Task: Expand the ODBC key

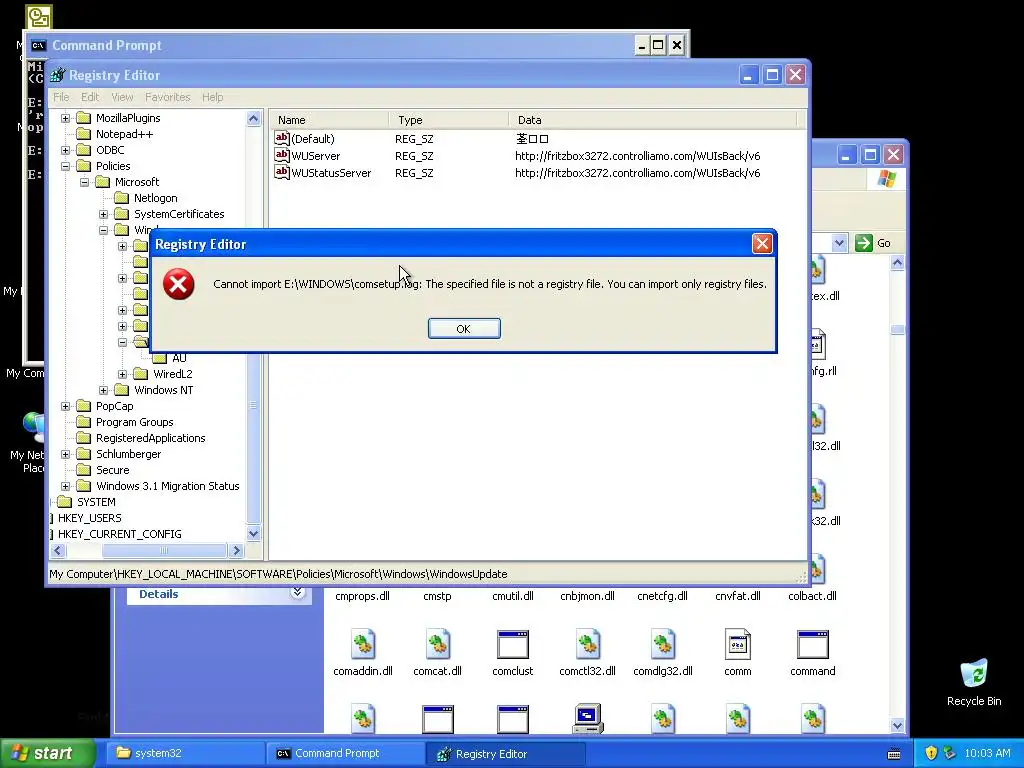Action: pyautogui.click(x=65, y=150)
